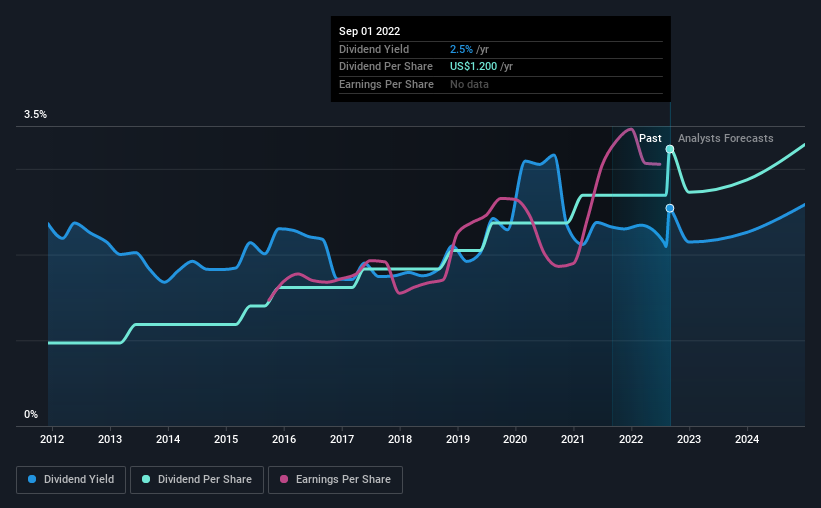Click the 0% y-axis label
The height and width of the screenshot is (508, 821).
[31, 414]
